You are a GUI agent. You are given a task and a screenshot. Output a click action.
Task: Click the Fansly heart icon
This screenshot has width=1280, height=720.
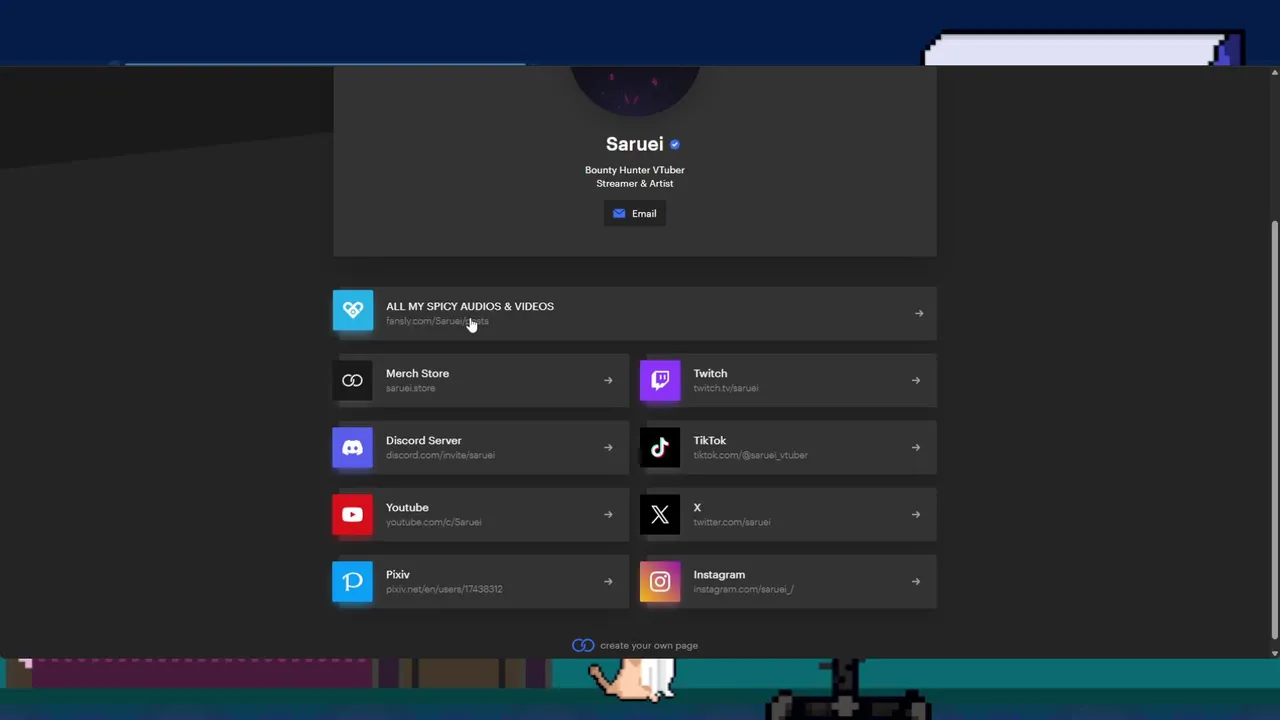coord(352,310)
